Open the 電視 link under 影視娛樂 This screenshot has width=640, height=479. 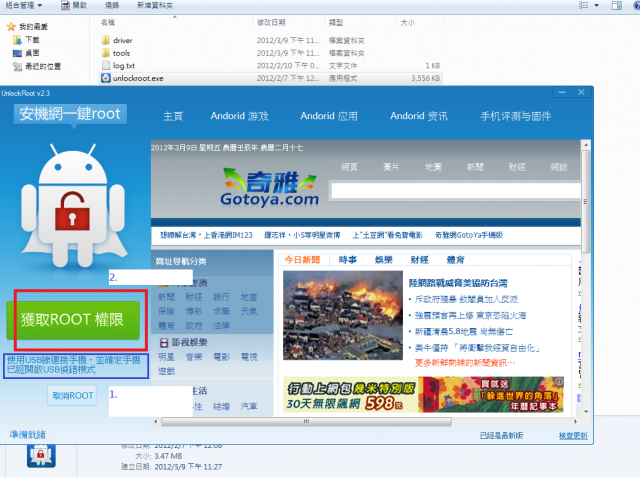[249, 357]
